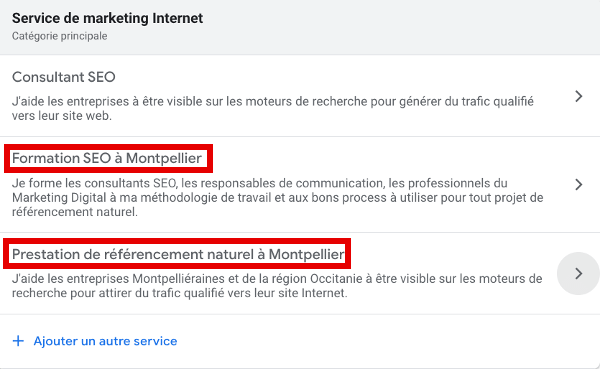Click the line starting 'Marketing Digital à ma méthodologie'
The width and height of the screenshot is (600, 369).
[277, 198]
